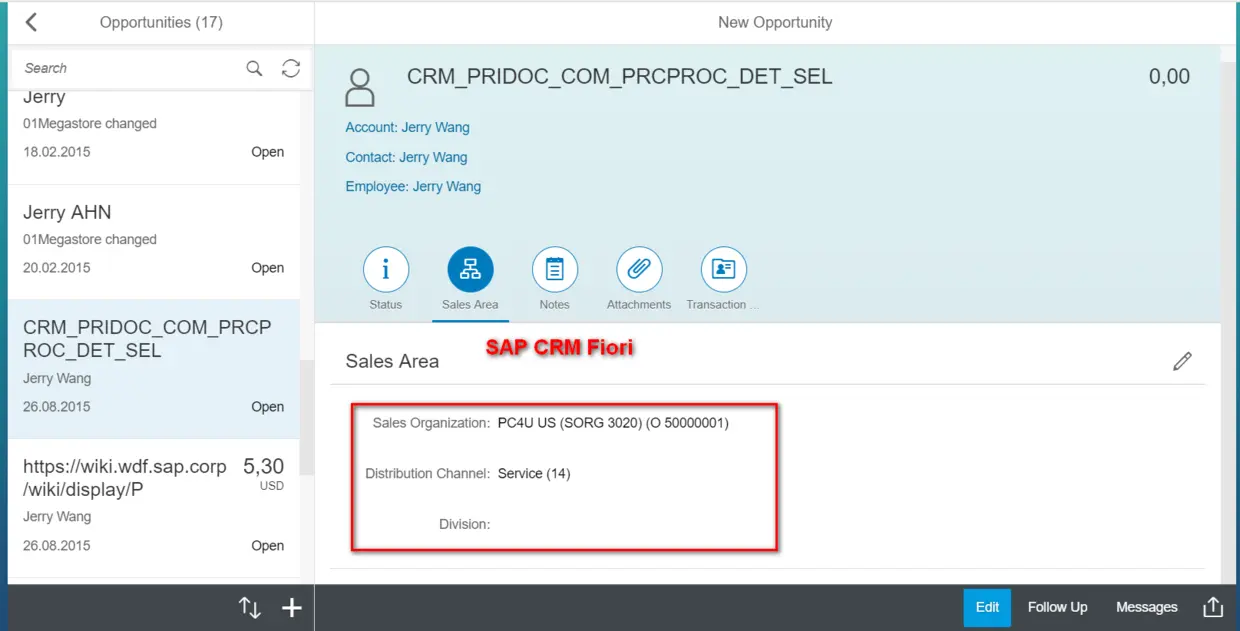Image resolution: width=1240 pixels, height=631 pixels.
Task: Open the Transaction tab
Action: (723, 270)
